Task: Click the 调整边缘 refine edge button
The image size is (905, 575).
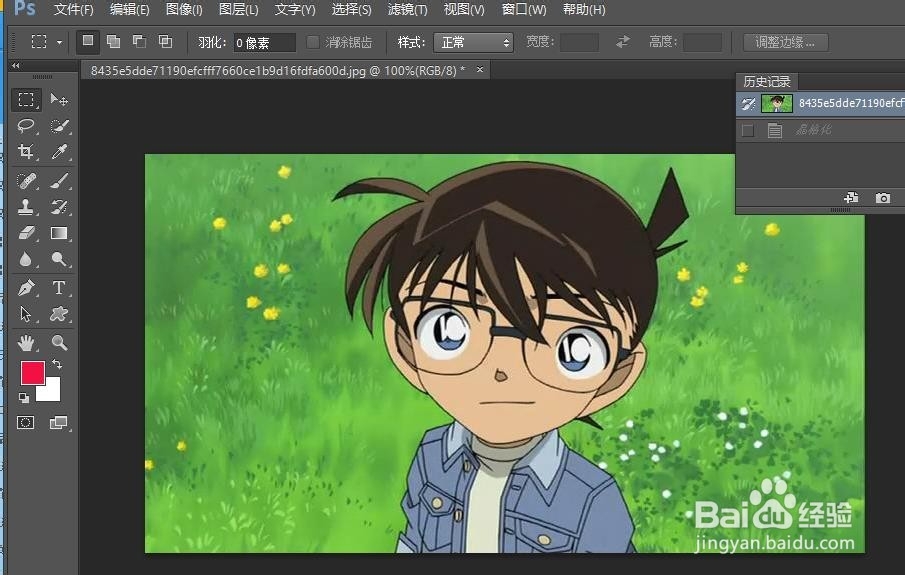Action: pos(786,42)
